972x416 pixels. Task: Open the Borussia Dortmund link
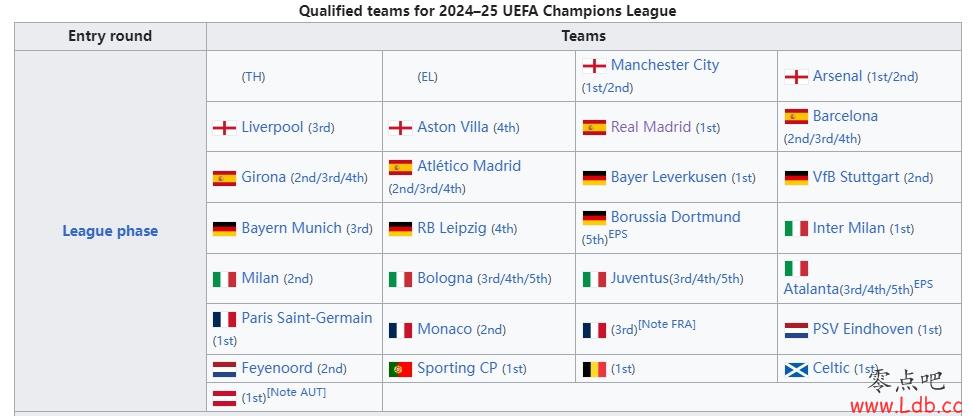(675, 217)
